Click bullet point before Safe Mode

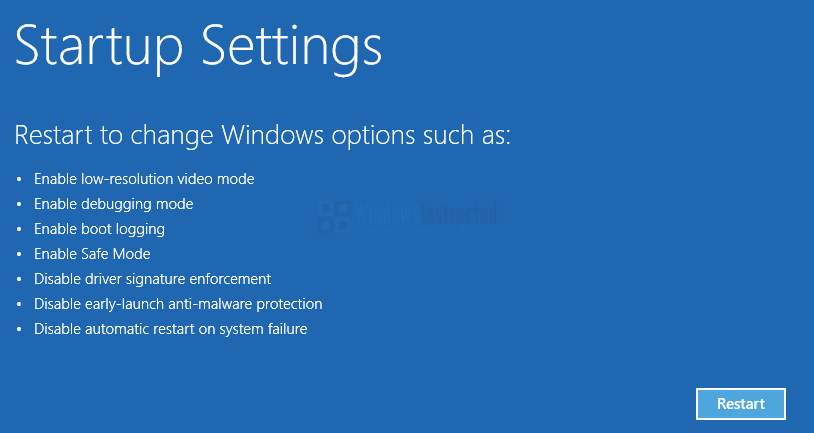click(x=20, y=254)
